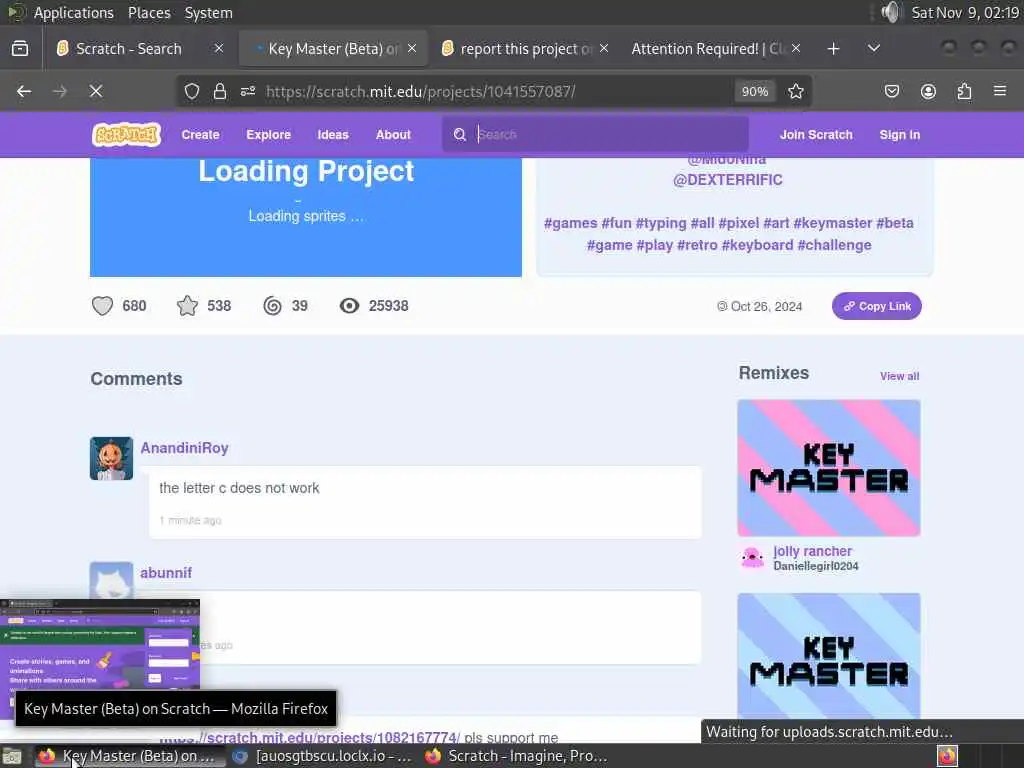Switch to report this project tab
This screenshot has width=1024, height=768.
tap(526, 49)
